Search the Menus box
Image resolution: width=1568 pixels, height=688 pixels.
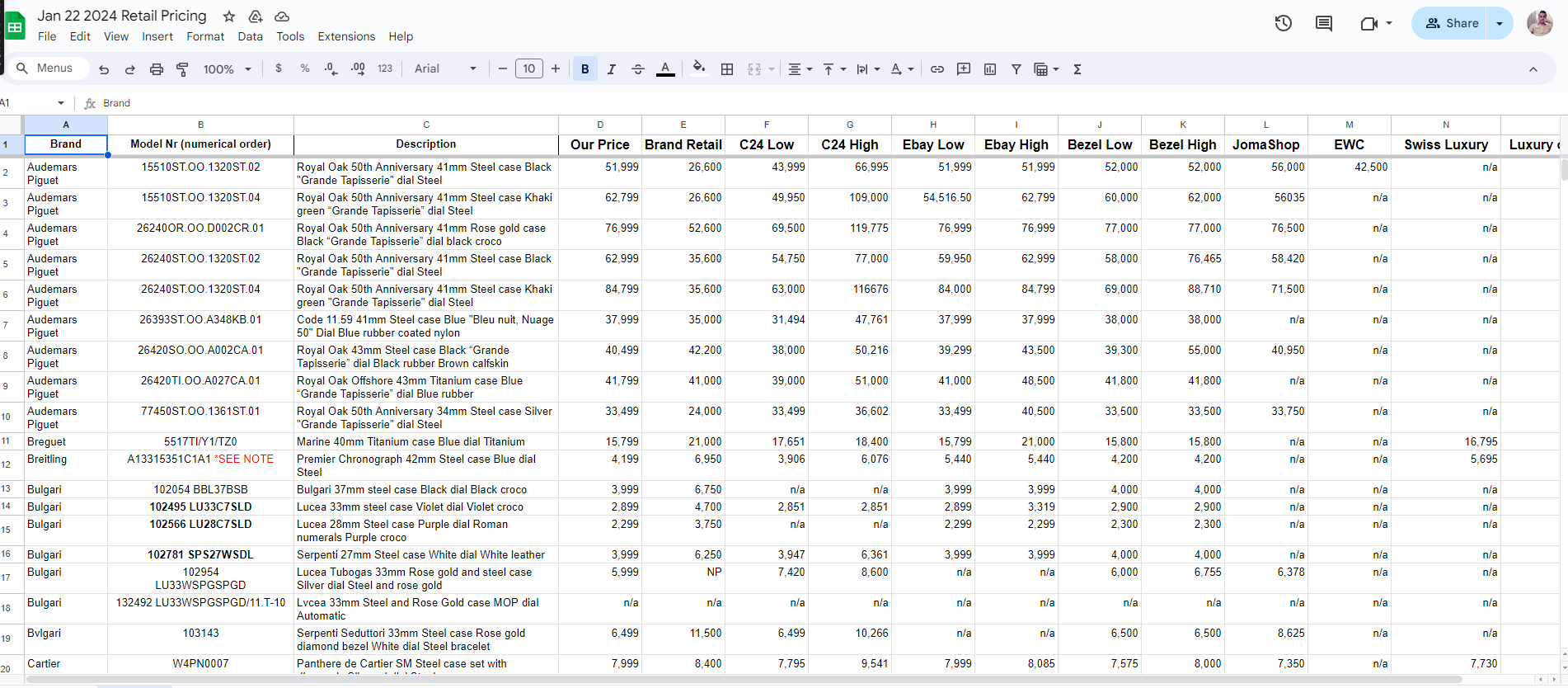pos(48,68)
